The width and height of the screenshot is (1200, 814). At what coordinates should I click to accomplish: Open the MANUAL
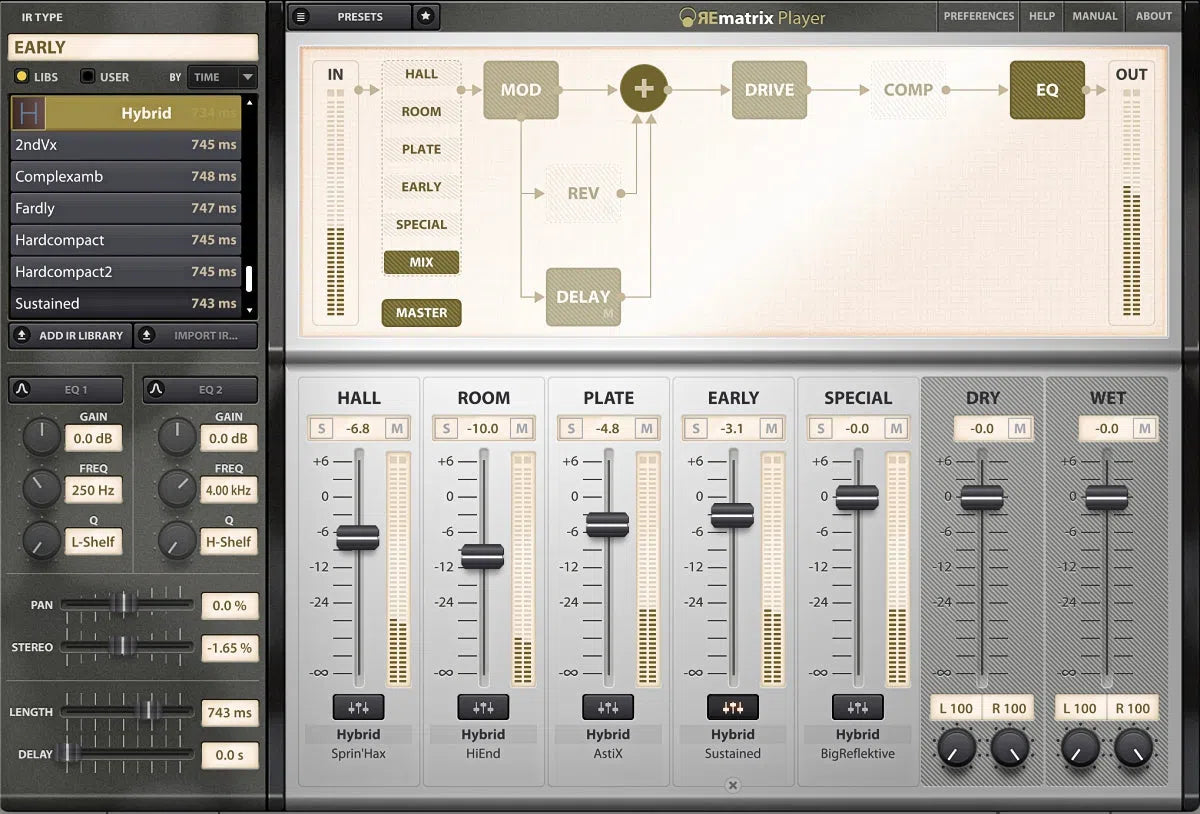[x=1094, y=16]
